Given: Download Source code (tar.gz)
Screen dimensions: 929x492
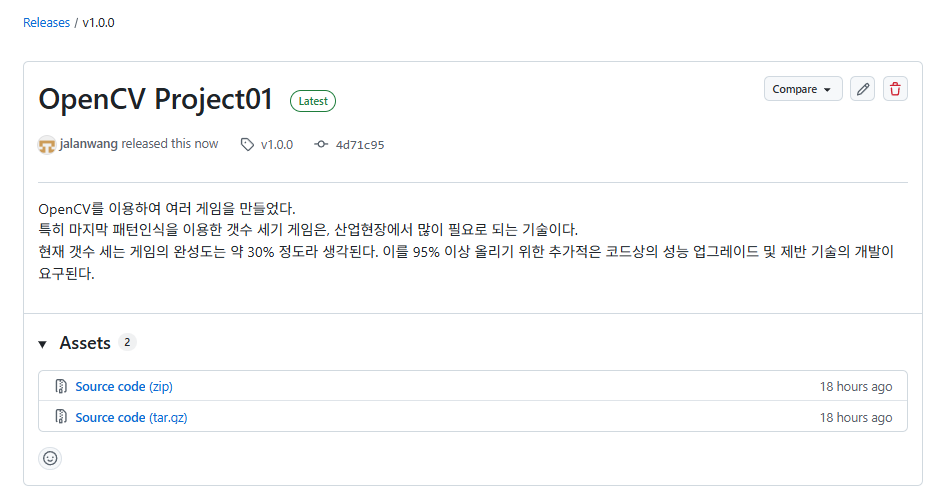Looking at the screenshot, I should coord(131,417).
